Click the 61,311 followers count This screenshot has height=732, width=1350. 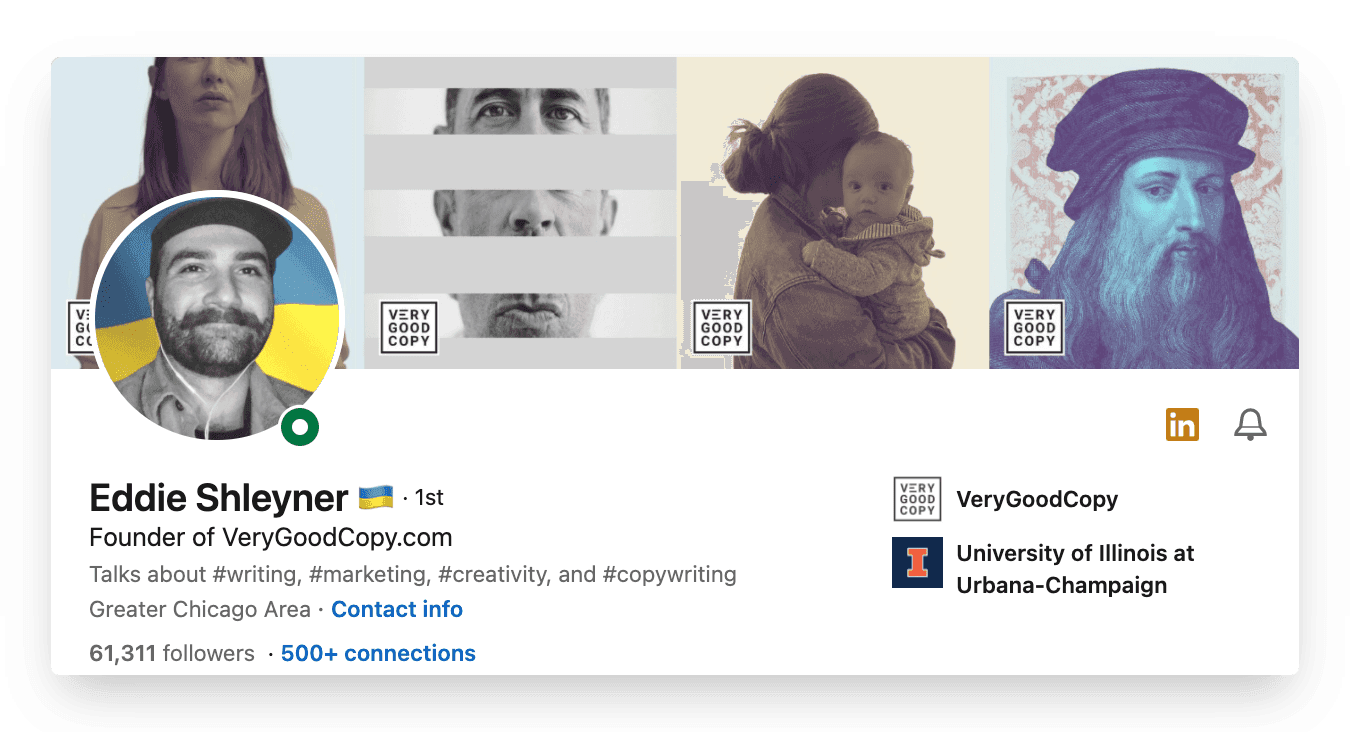(x=172, y=653)
